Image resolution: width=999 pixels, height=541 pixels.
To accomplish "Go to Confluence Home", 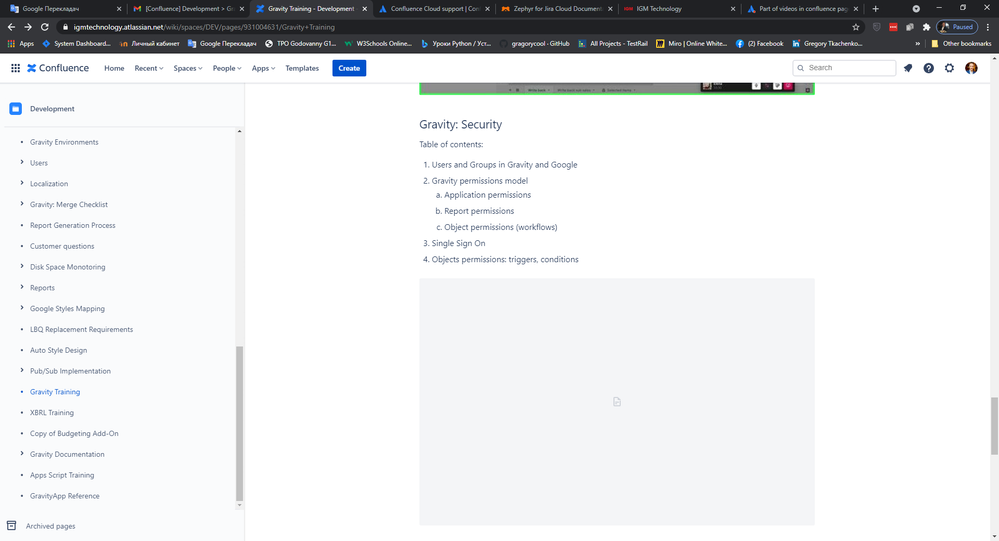I will click(x=114, y=68).
